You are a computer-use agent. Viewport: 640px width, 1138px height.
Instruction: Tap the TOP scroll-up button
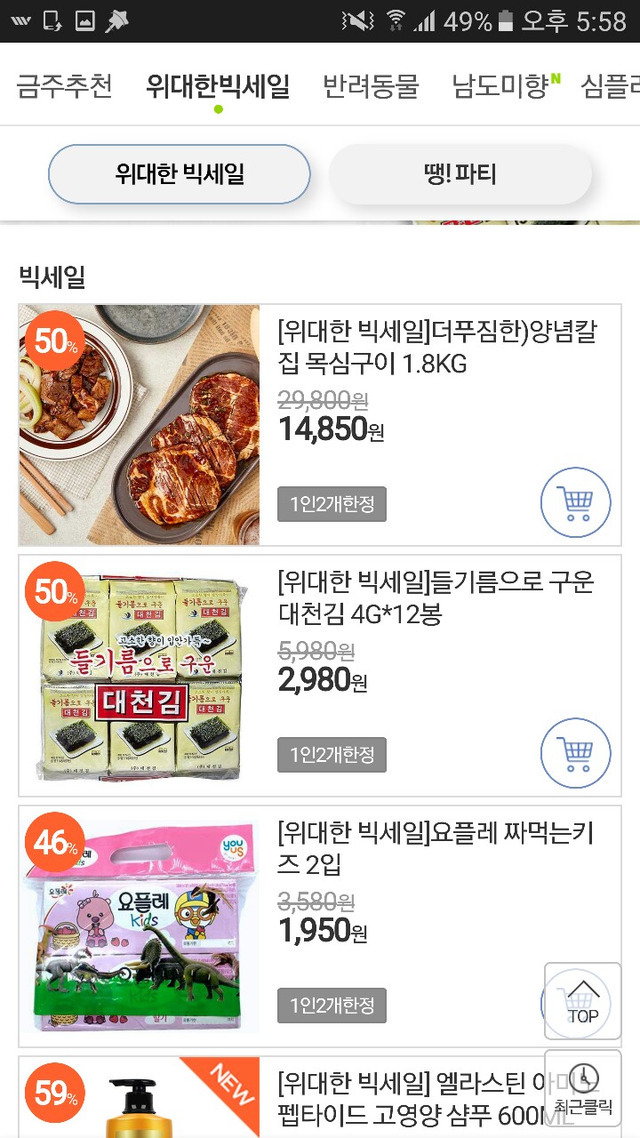coord(583,1001)
